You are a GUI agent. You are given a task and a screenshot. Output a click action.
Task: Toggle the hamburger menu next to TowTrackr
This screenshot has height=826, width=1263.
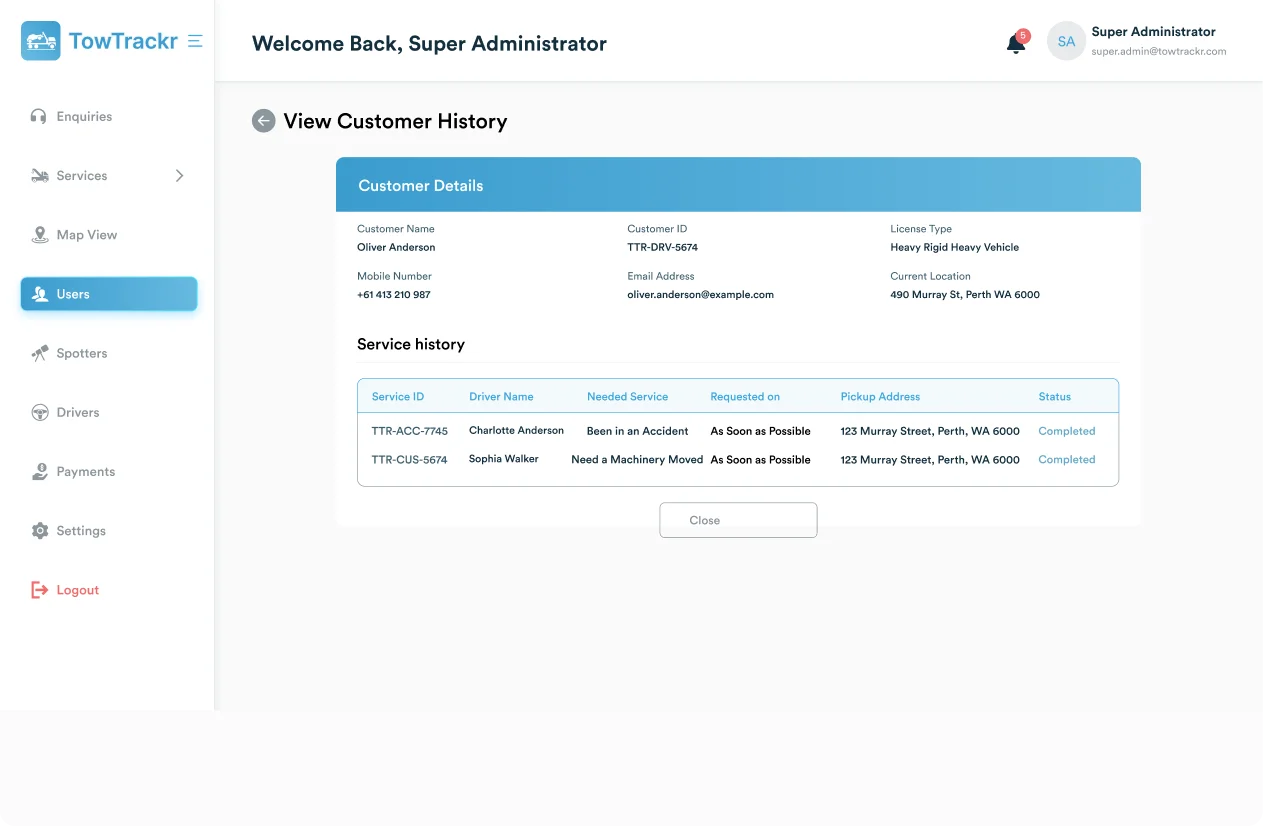[x=195, y=41]
